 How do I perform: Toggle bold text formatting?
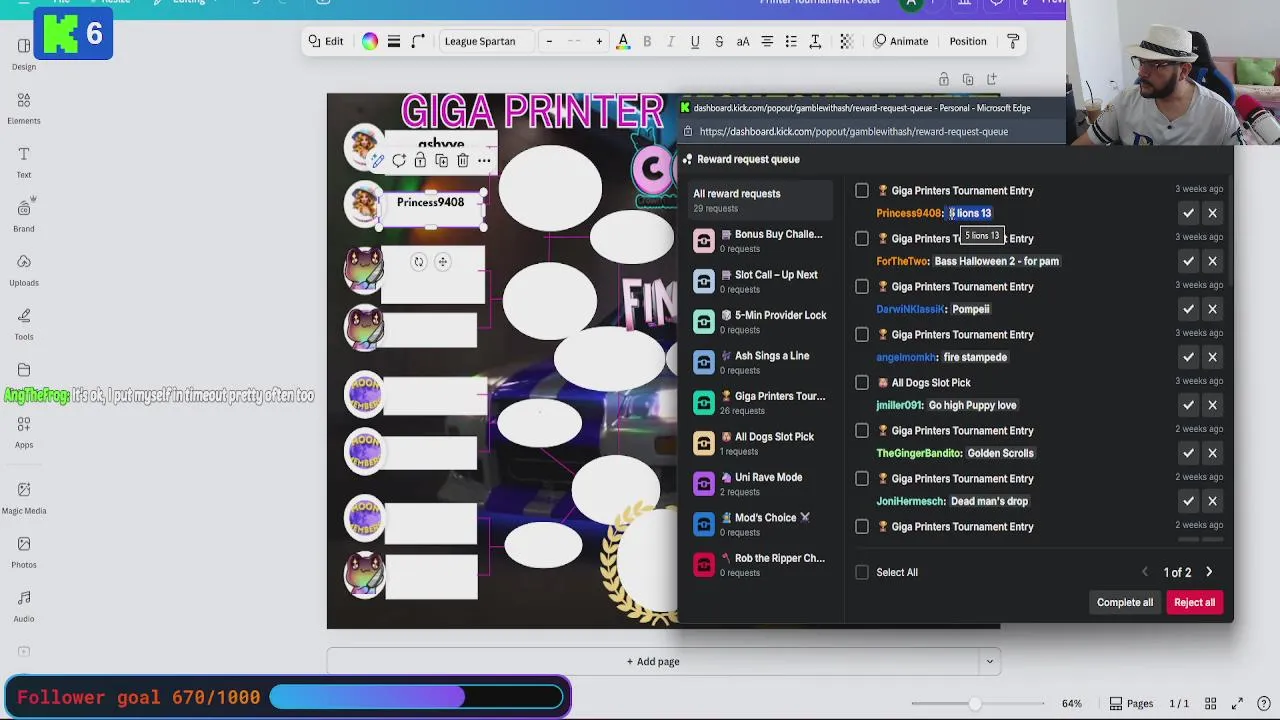tap(647, 41)
